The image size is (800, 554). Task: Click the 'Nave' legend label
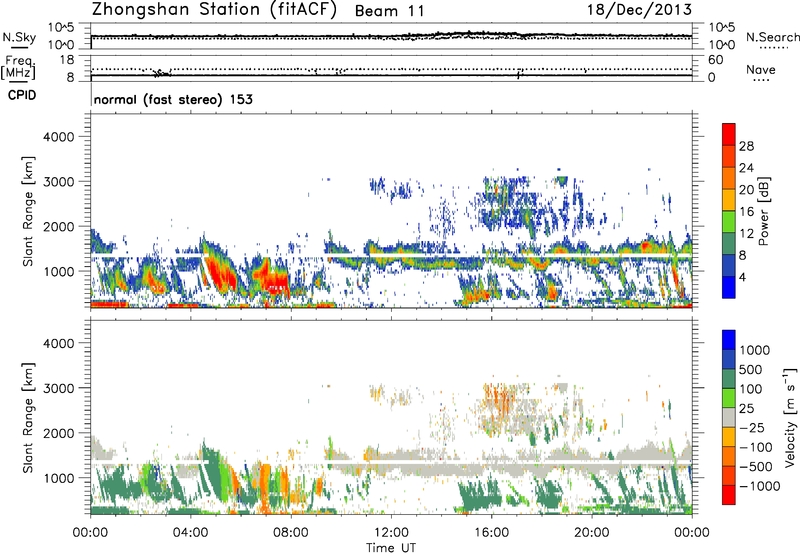click(x=760, y=69)
